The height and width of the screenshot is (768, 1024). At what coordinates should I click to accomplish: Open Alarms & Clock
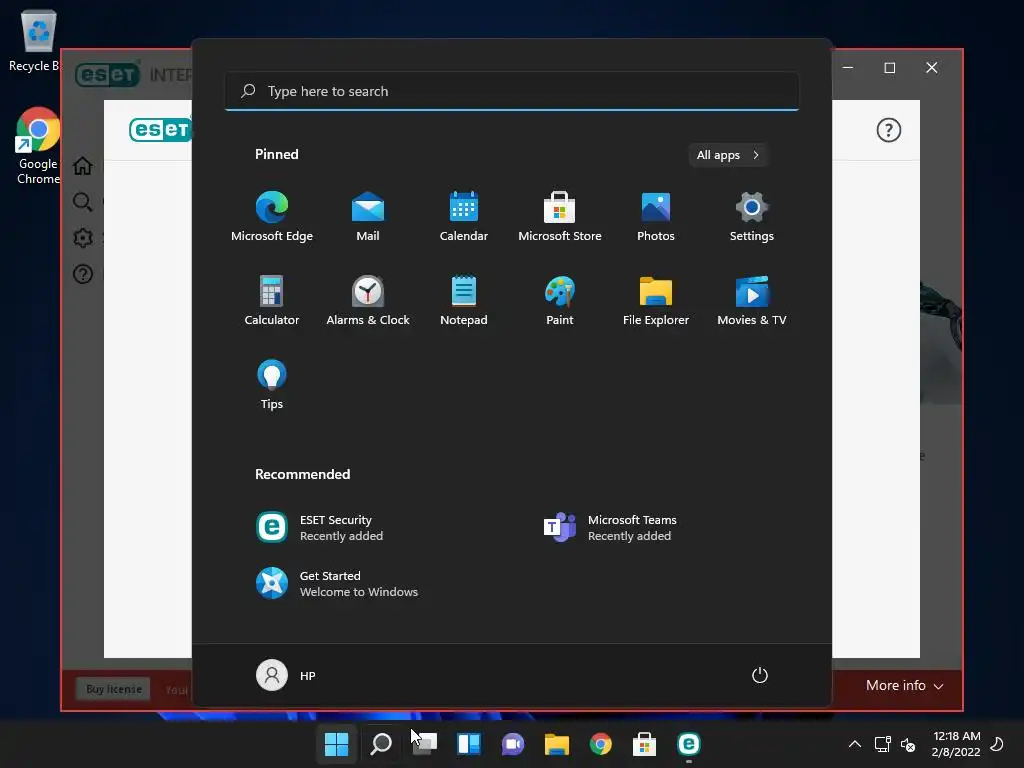[x=368, y=301]
